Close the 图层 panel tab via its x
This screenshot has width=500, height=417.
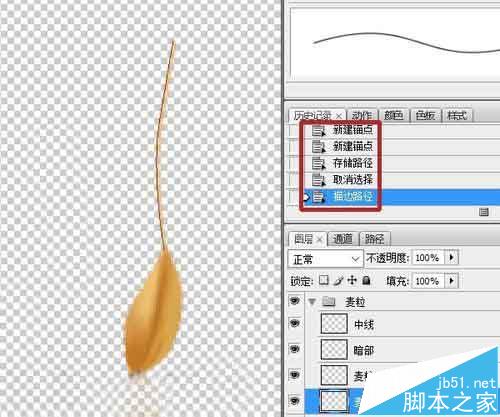(x=319, y=239)
